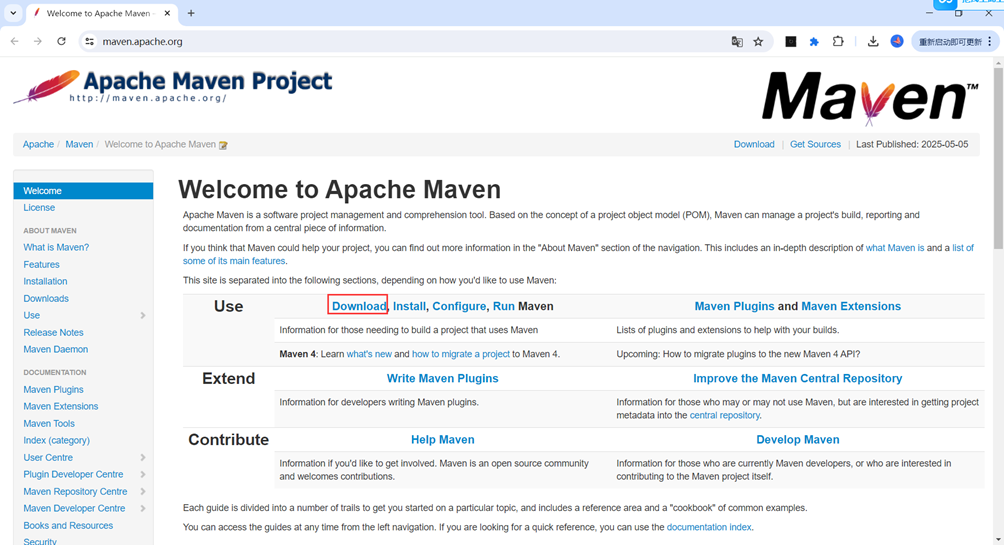Open the extensions puzzle outline icon
Image resolution: width=1004 pixels, height=545 pixels.
(x=838, y=42)
